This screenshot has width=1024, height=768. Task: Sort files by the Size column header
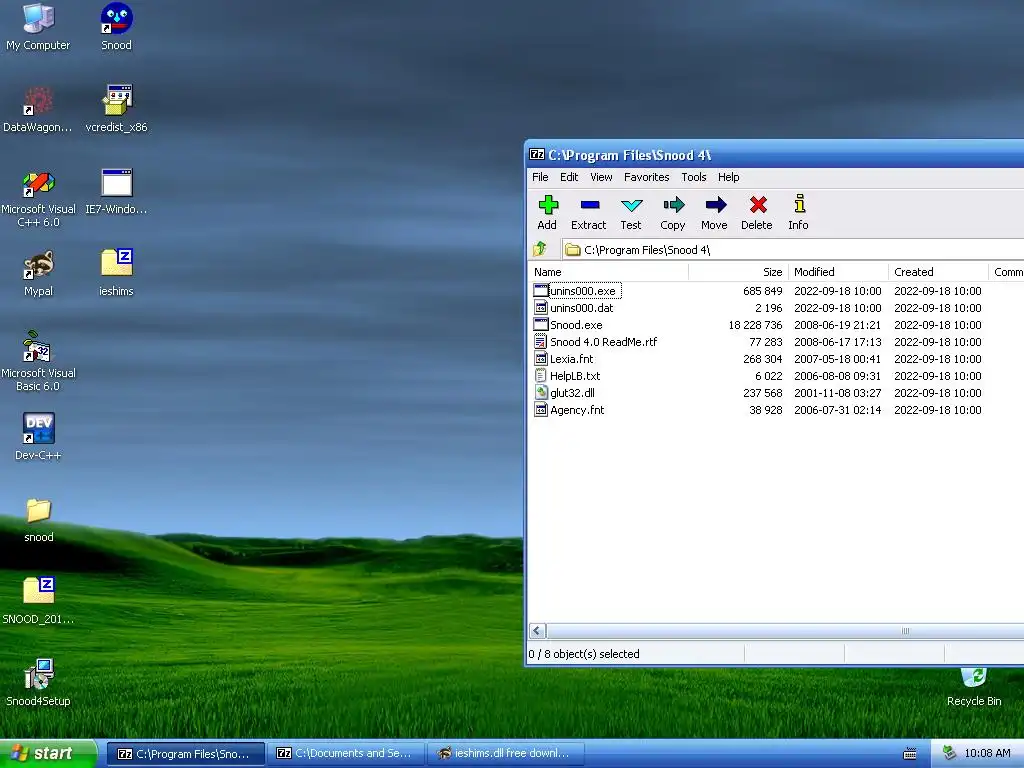739,272
